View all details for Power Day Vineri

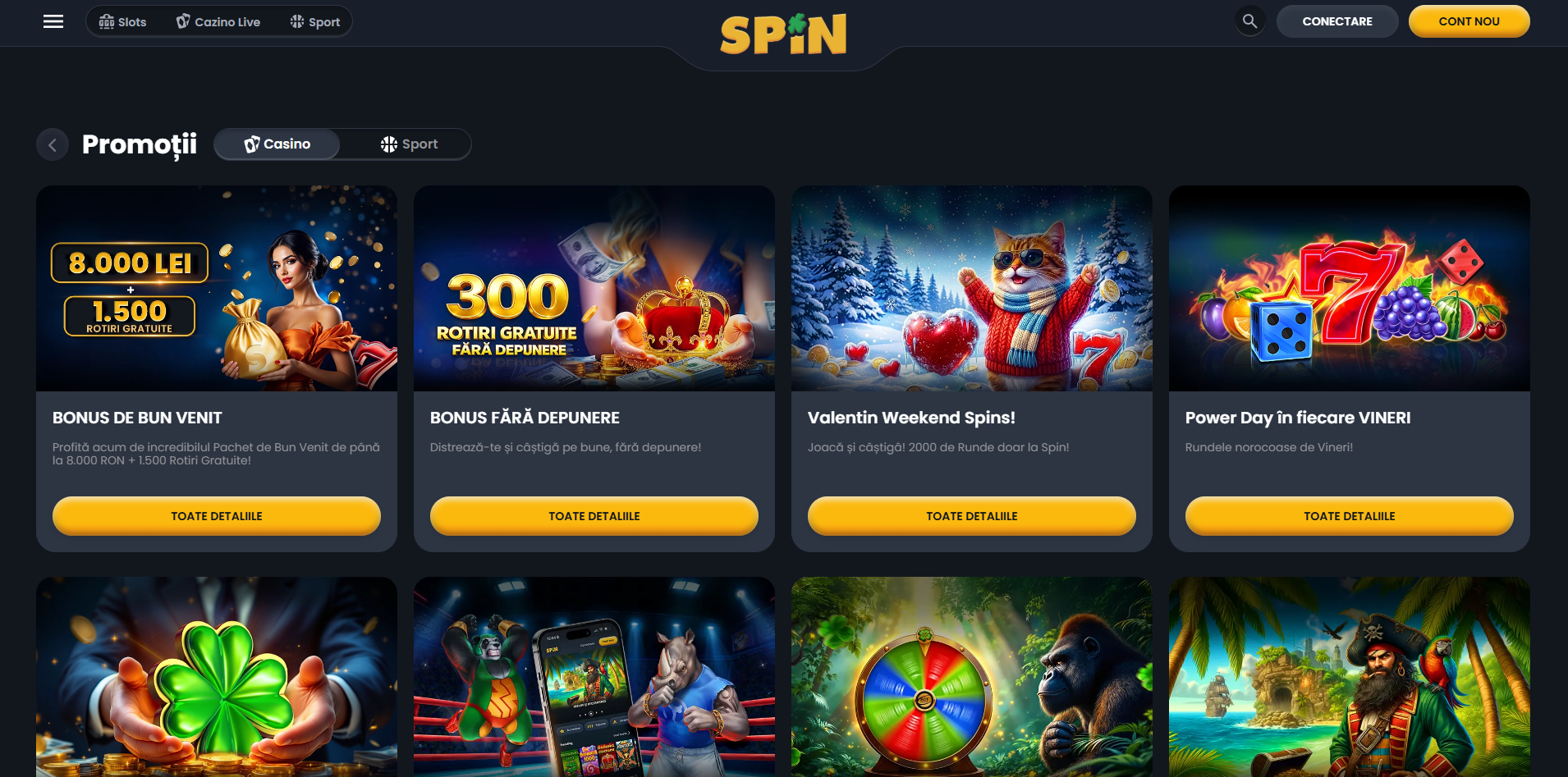1350,516
